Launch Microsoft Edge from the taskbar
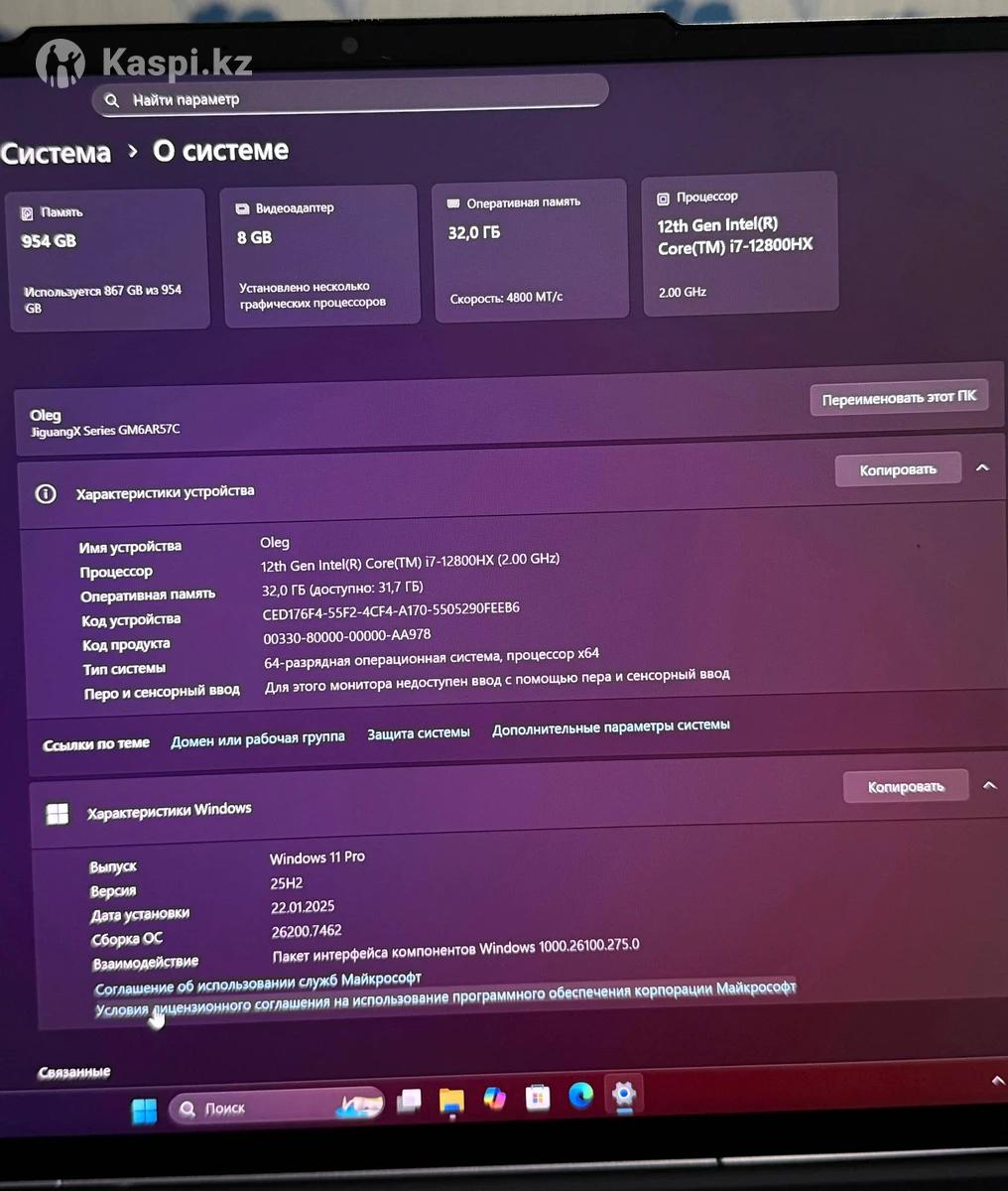The width and height of the screenshot is (1008, 1191). tap(580, 1095)
